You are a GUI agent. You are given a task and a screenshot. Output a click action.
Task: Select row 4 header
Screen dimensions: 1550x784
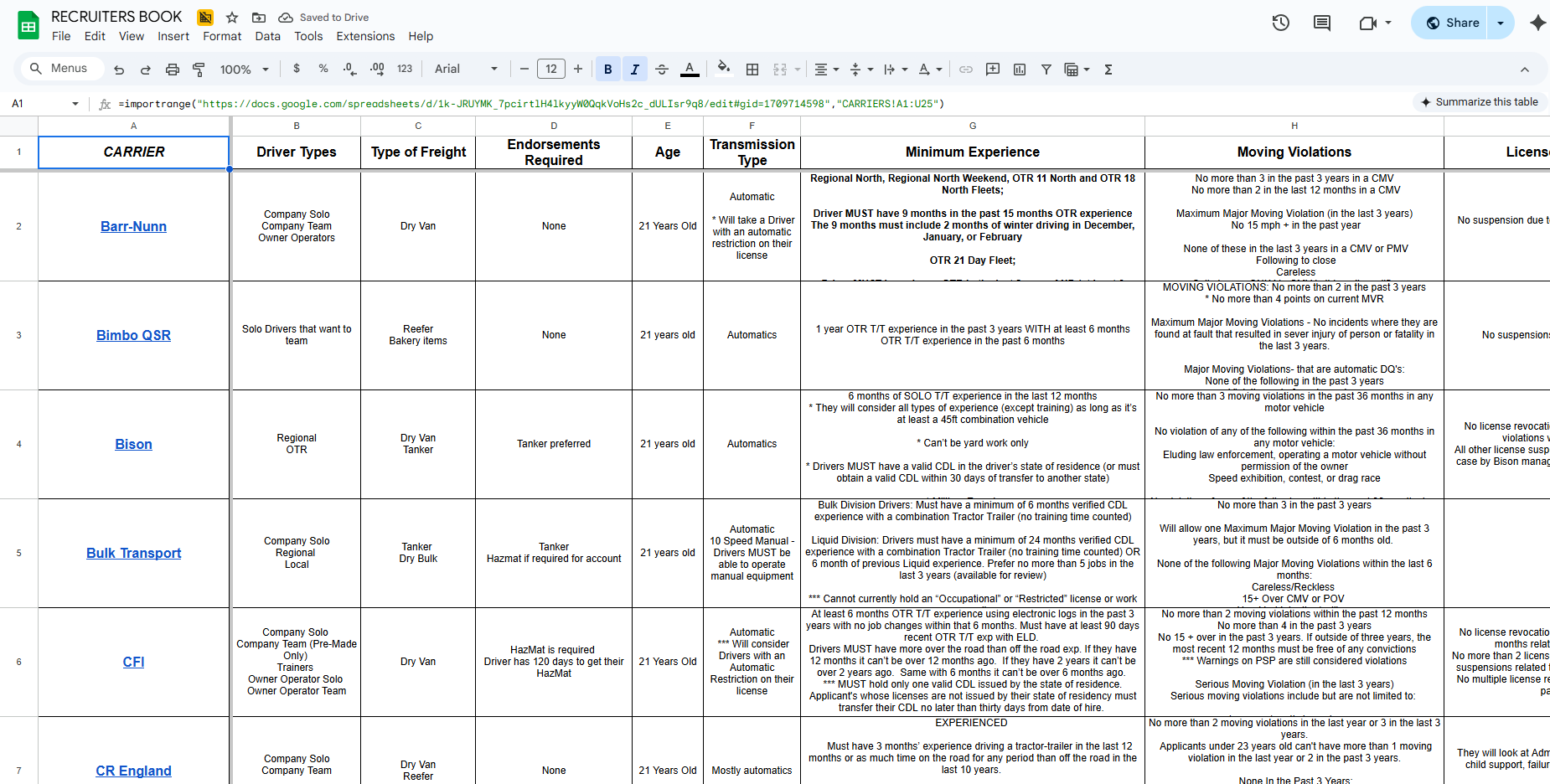(18, 444)
